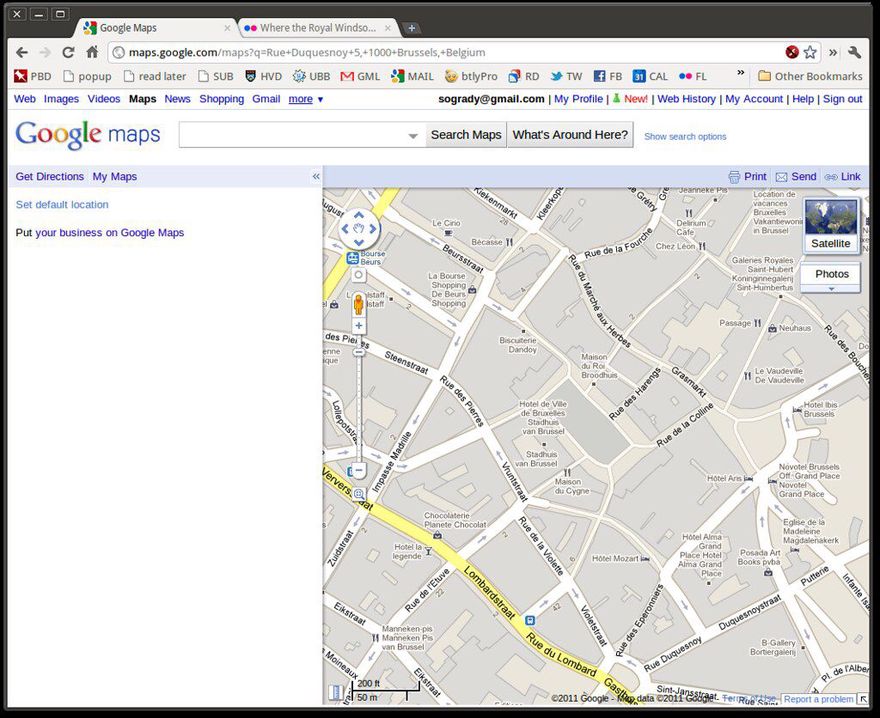The image size is (880, 718).
Task: Reload the page with the refresh icon
Action: click(68, 53)
